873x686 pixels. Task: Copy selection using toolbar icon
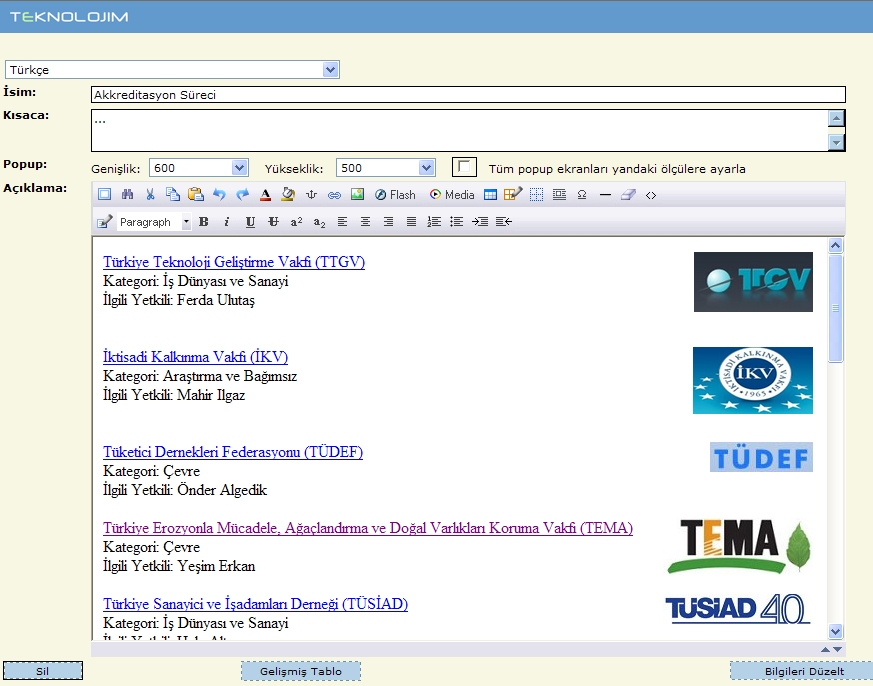pyautogui.click(x=173, y=194)
